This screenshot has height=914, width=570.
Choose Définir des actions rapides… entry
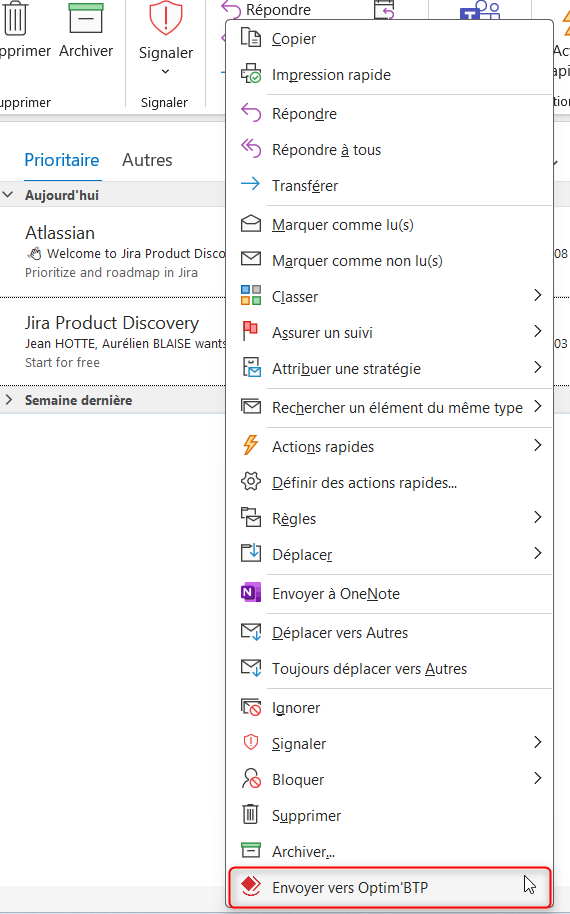click(389, 483)
